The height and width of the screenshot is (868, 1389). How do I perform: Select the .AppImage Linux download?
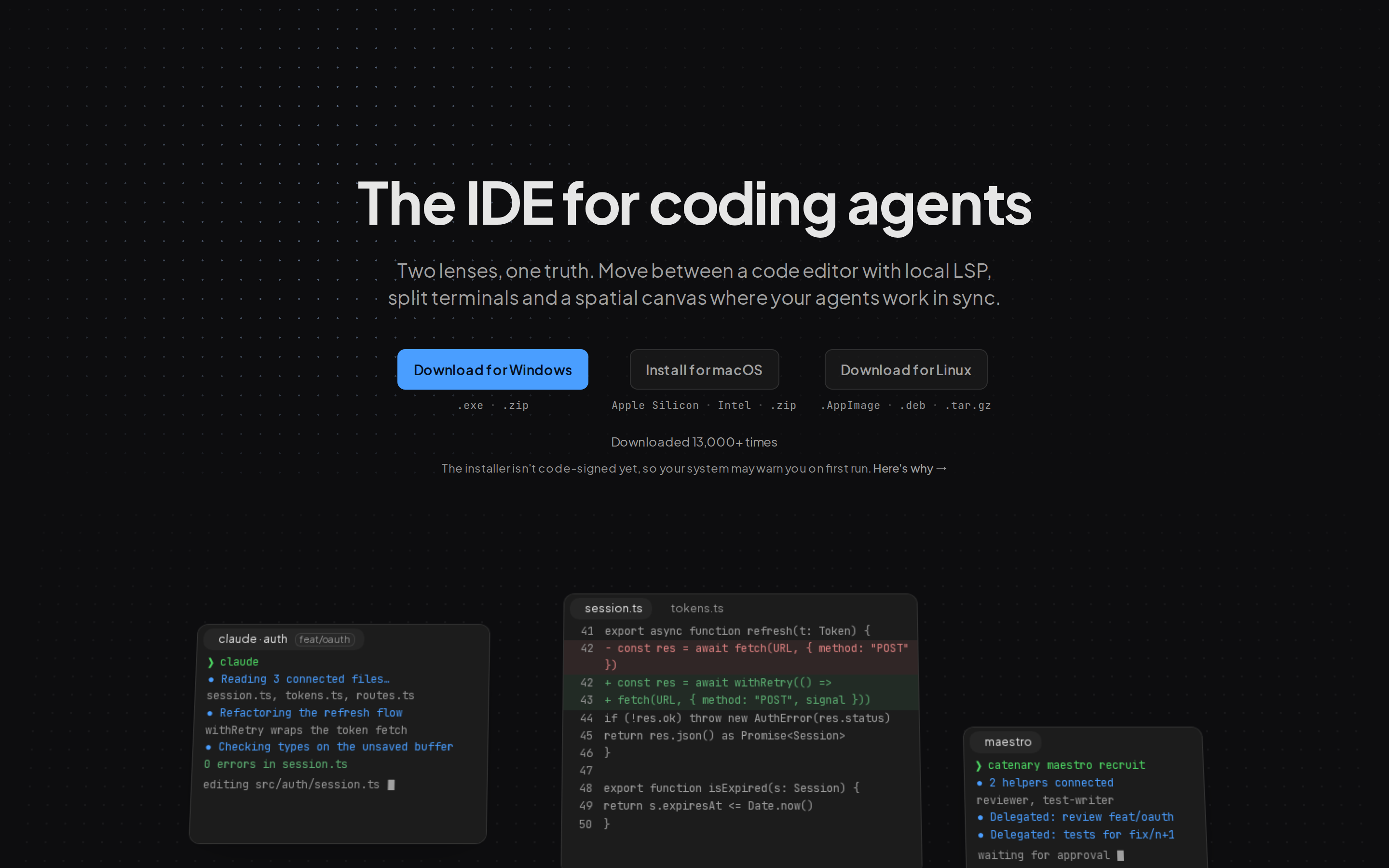(850, 405)
